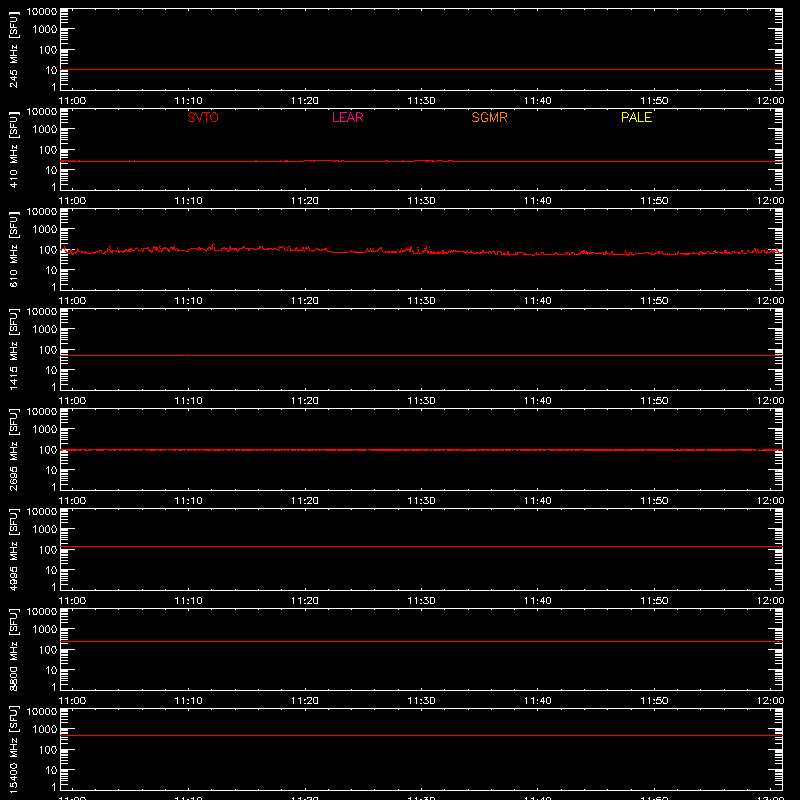
Task: Select the 1000 tick label on the 410 MHz axis
Action: click(45, 129)
